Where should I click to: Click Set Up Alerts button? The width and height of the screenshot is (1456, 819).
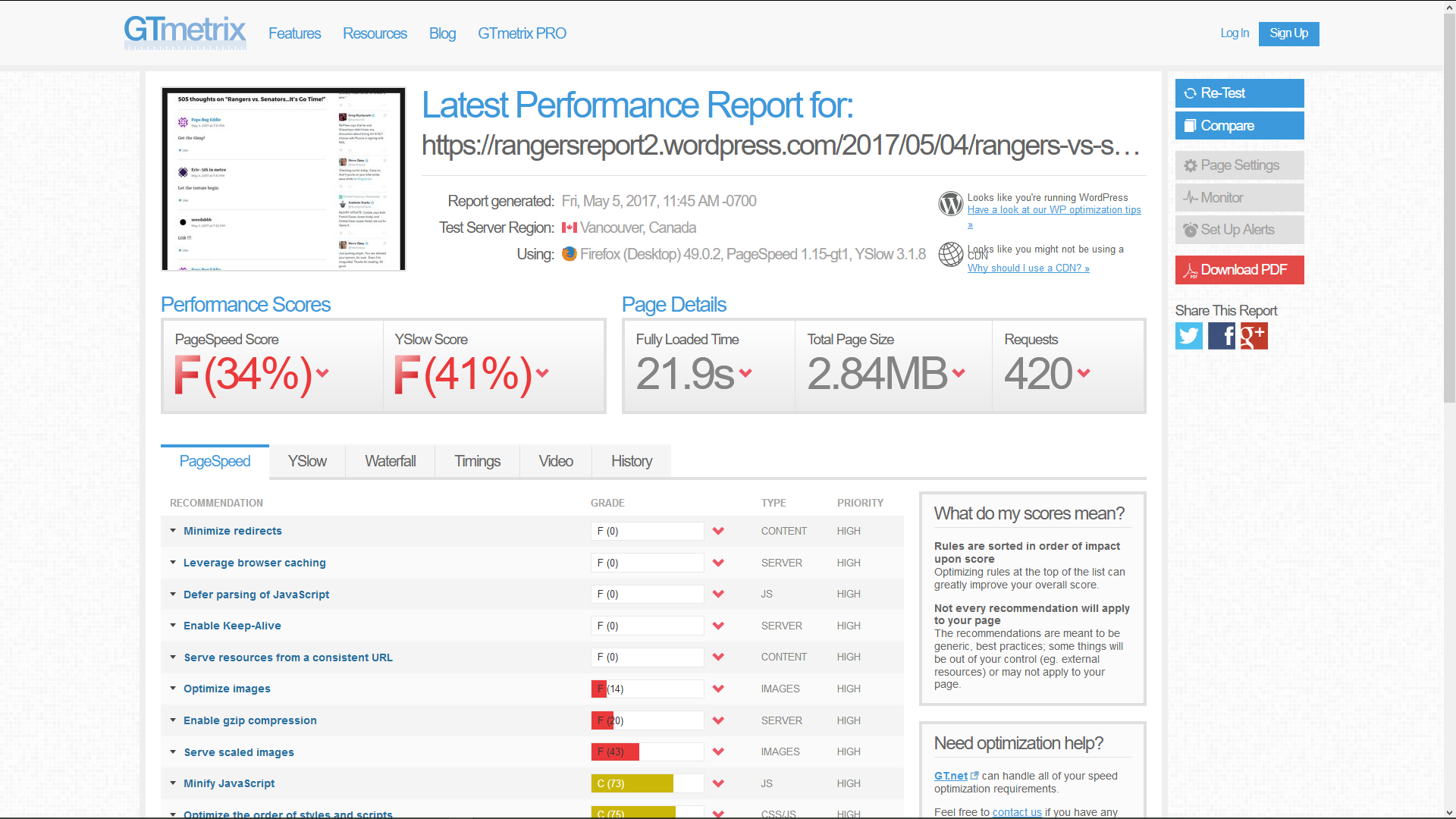[1240, 230]
